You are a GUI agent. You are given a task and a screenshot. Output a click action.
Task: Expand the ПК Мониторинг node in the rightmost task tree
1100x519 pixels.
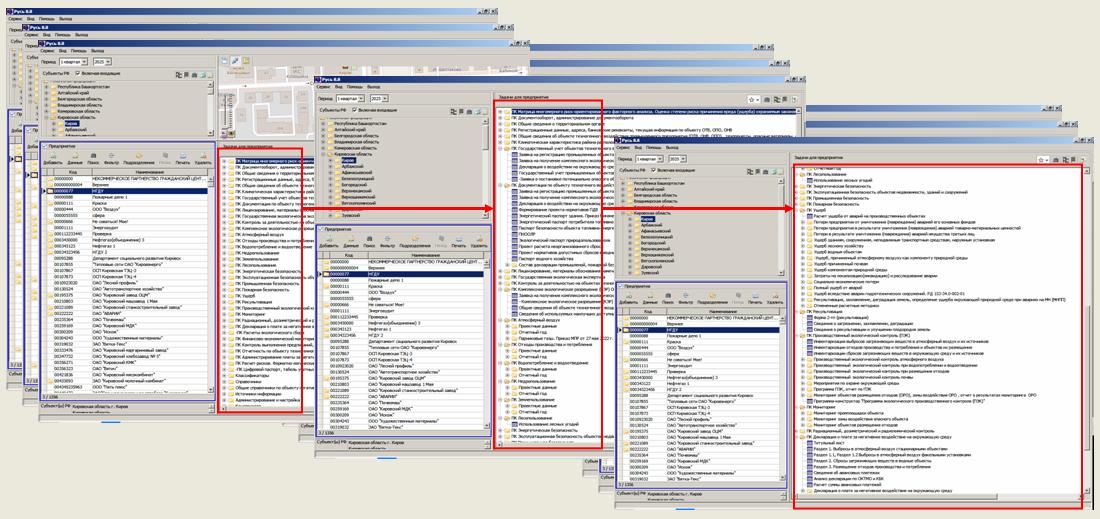pos(800,409)
